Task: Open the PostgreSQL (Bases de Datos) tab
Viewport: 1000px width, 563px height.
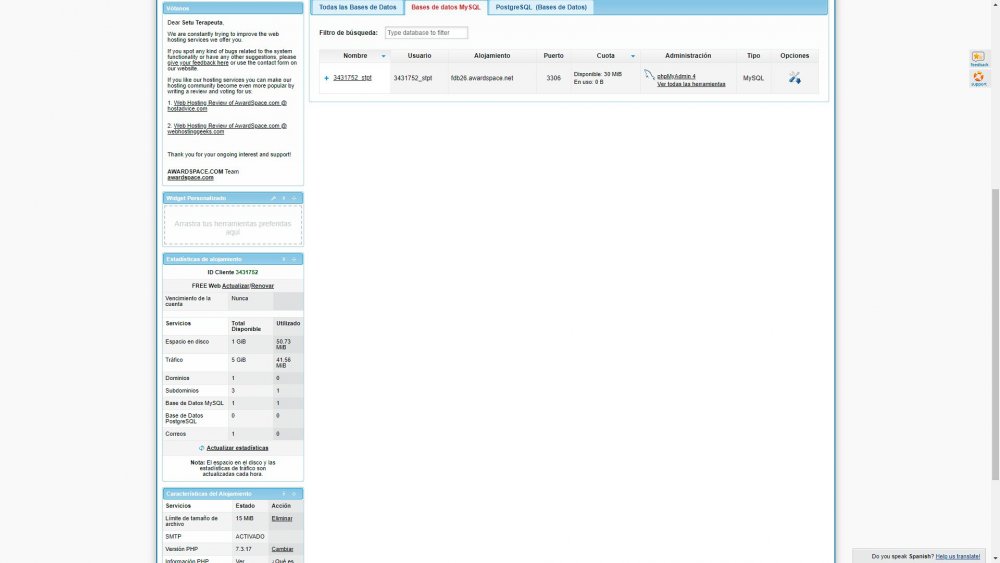Action: point(541,7)
